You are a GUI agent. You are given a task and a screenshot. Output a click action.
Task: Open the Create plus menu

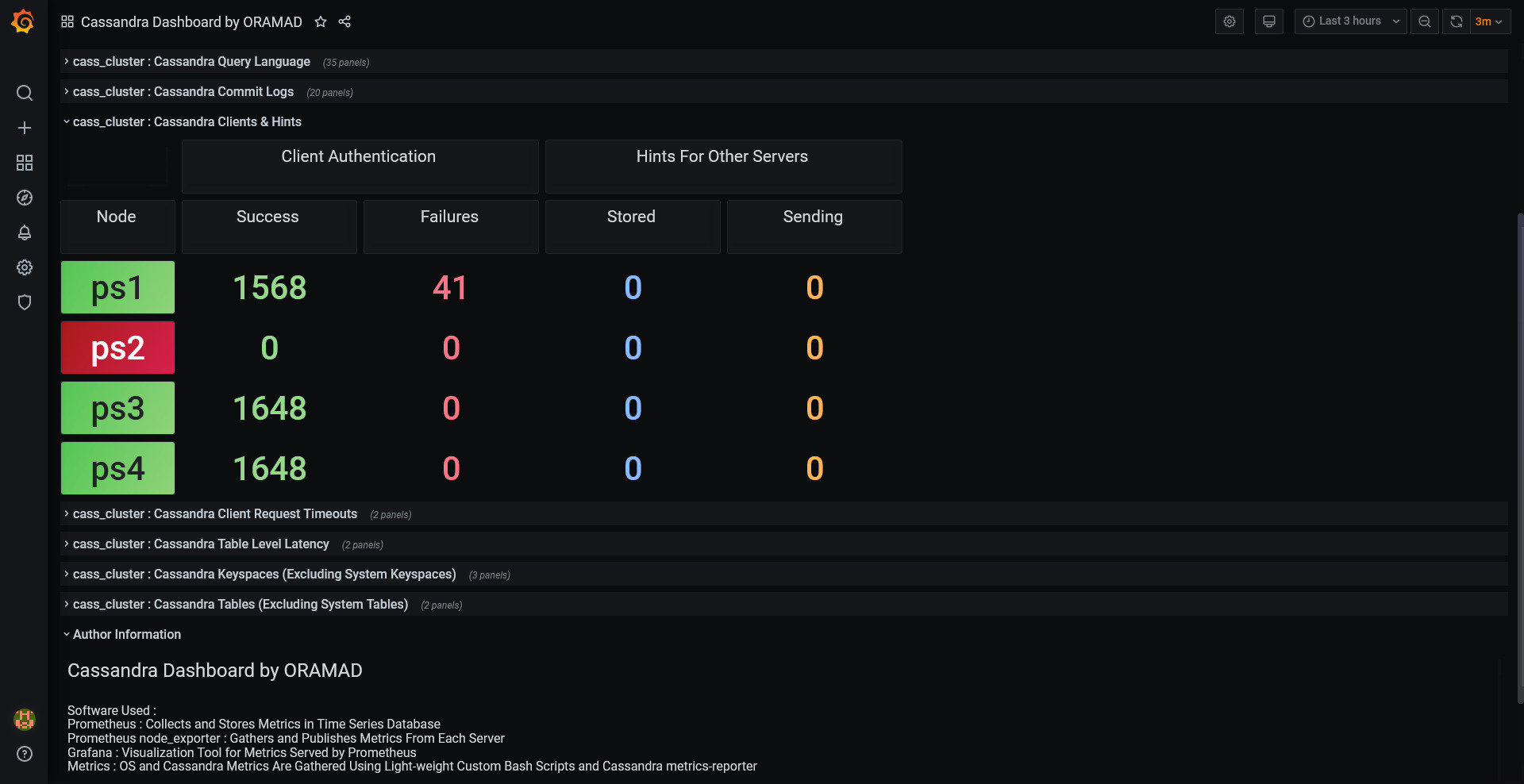(25, 128)
